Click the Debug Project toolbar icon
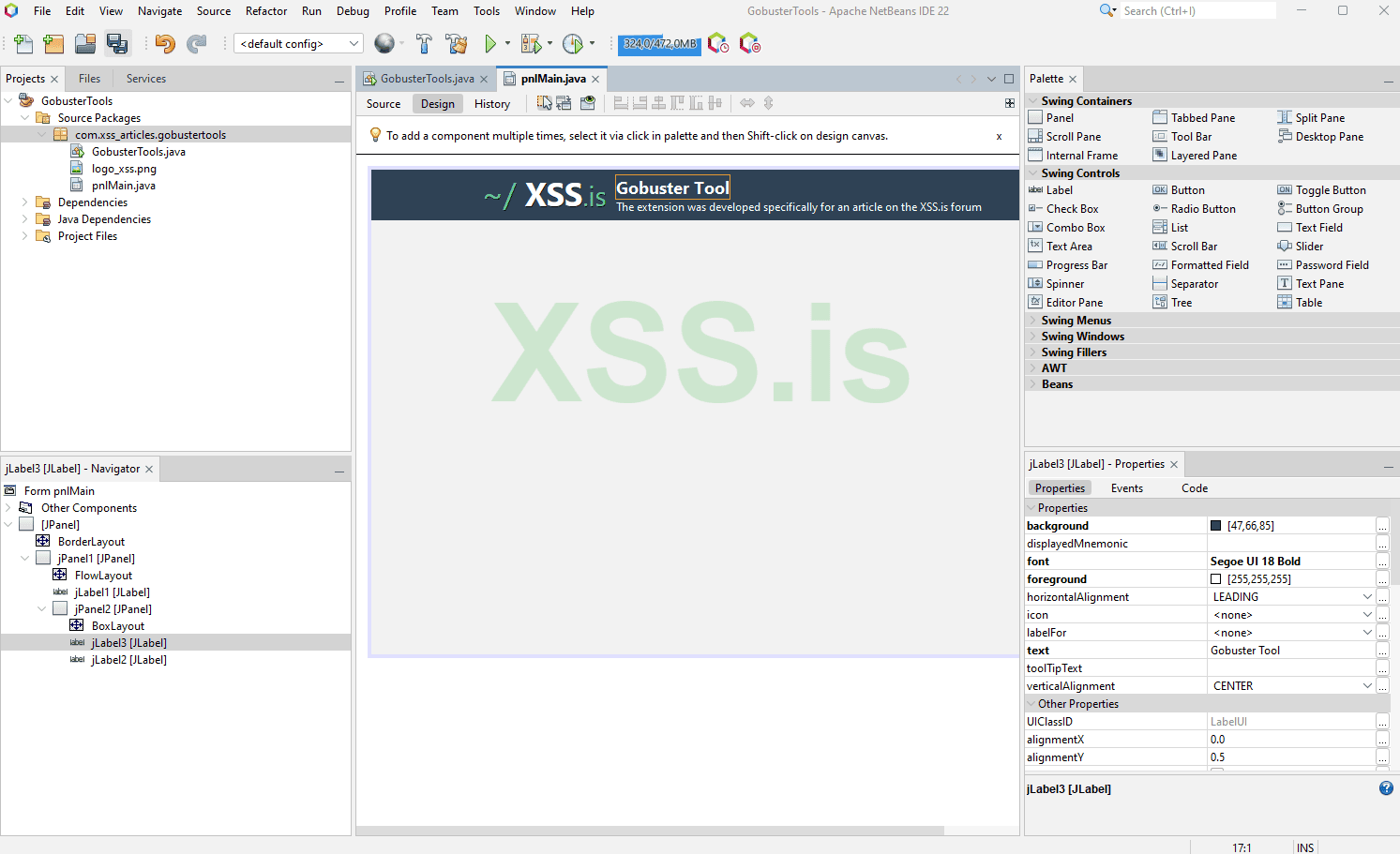The height and width of the screenshot is (854, 1400). coord(531,44)
